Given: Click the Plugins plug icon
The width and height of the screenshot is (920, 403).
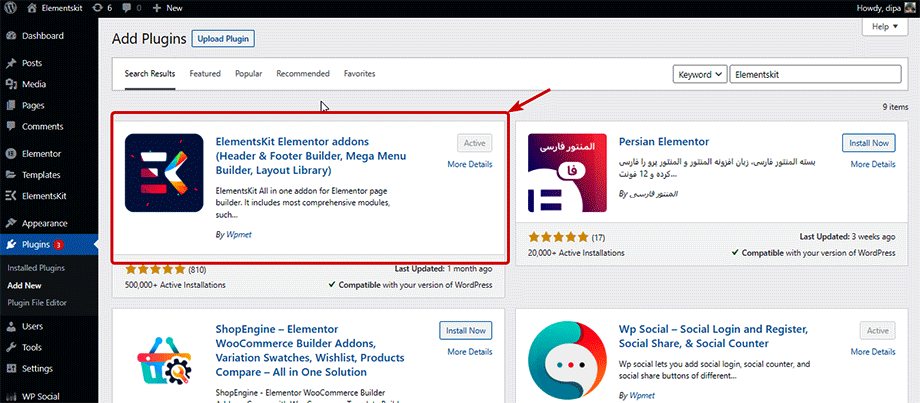Looking at the screenshot, I should (x=11, y=245).
